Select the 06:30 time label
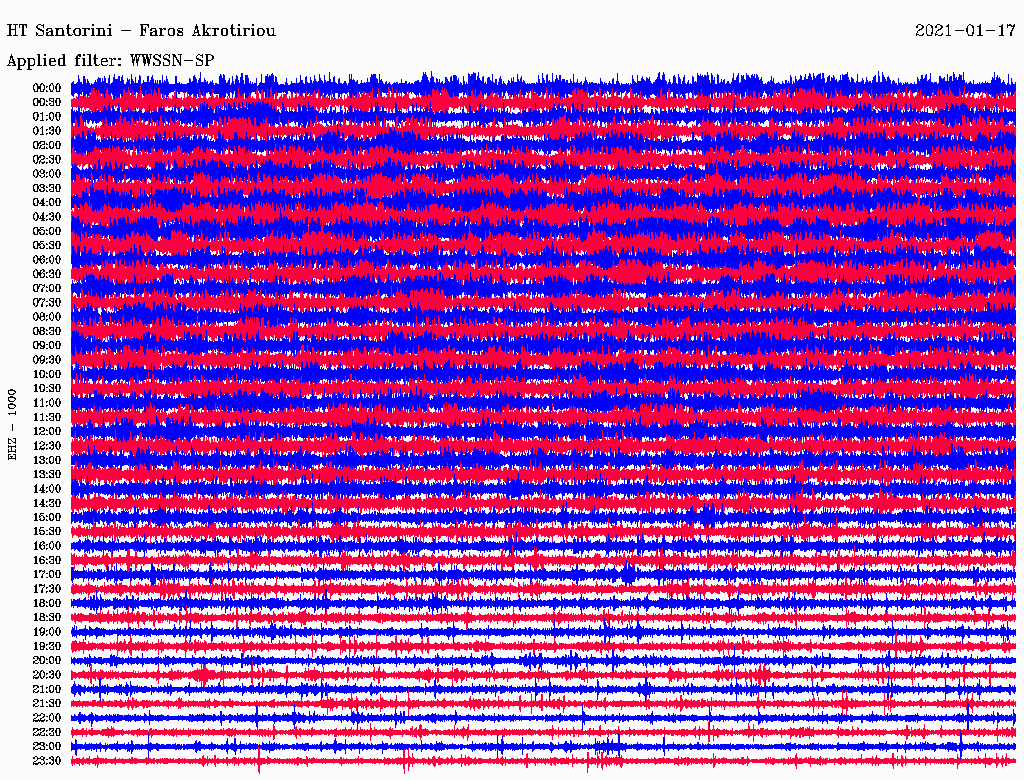 (x=47, y=274)
